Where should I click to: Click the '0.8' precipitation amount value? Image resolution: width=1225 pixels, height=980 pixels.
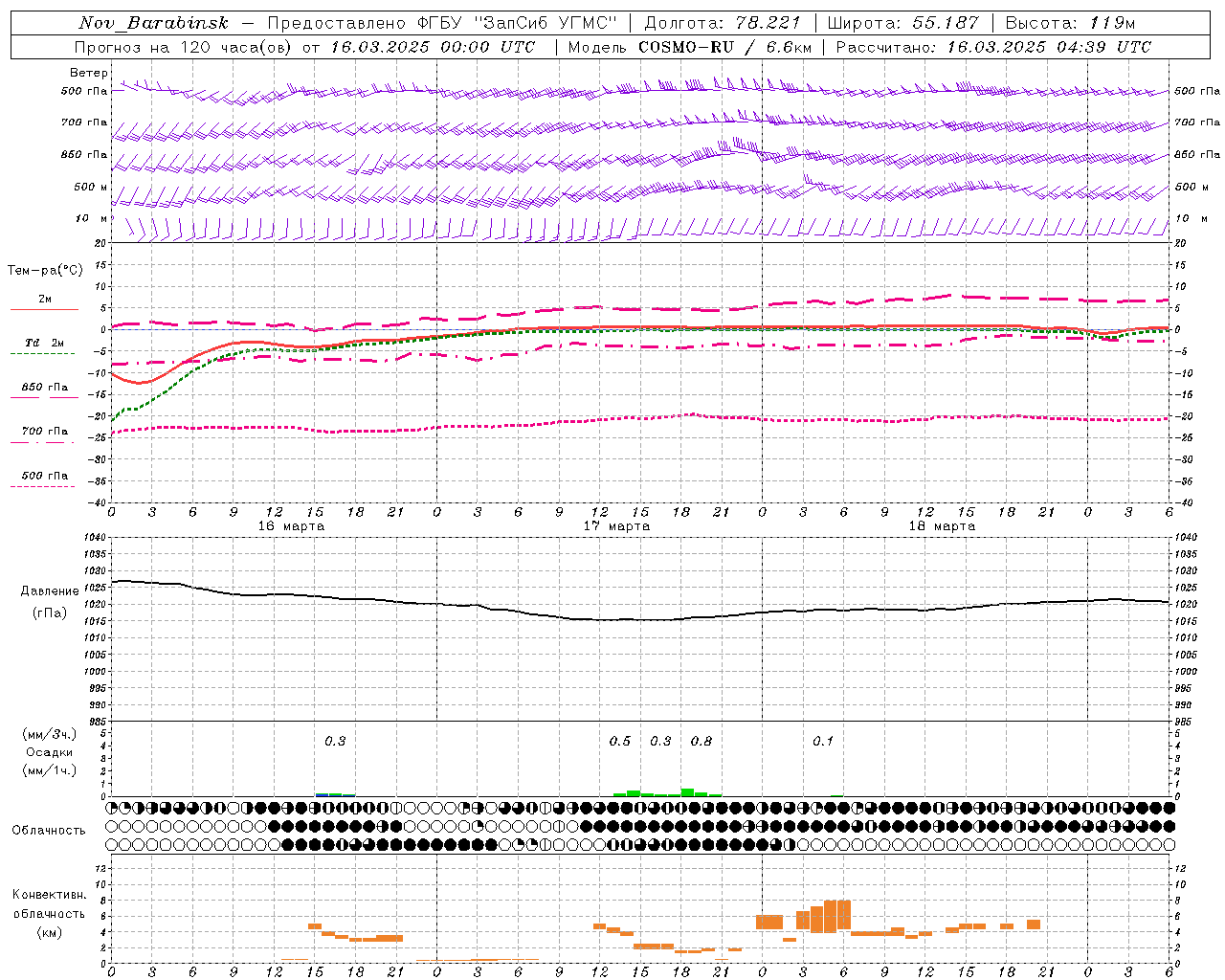pyautogui.click(x=702, y=742)
